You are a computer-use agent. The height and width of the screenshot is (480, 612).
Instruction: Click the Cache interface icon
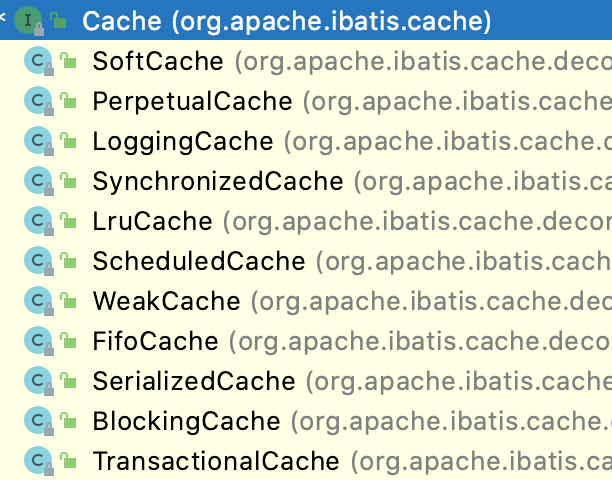point(29,20)
